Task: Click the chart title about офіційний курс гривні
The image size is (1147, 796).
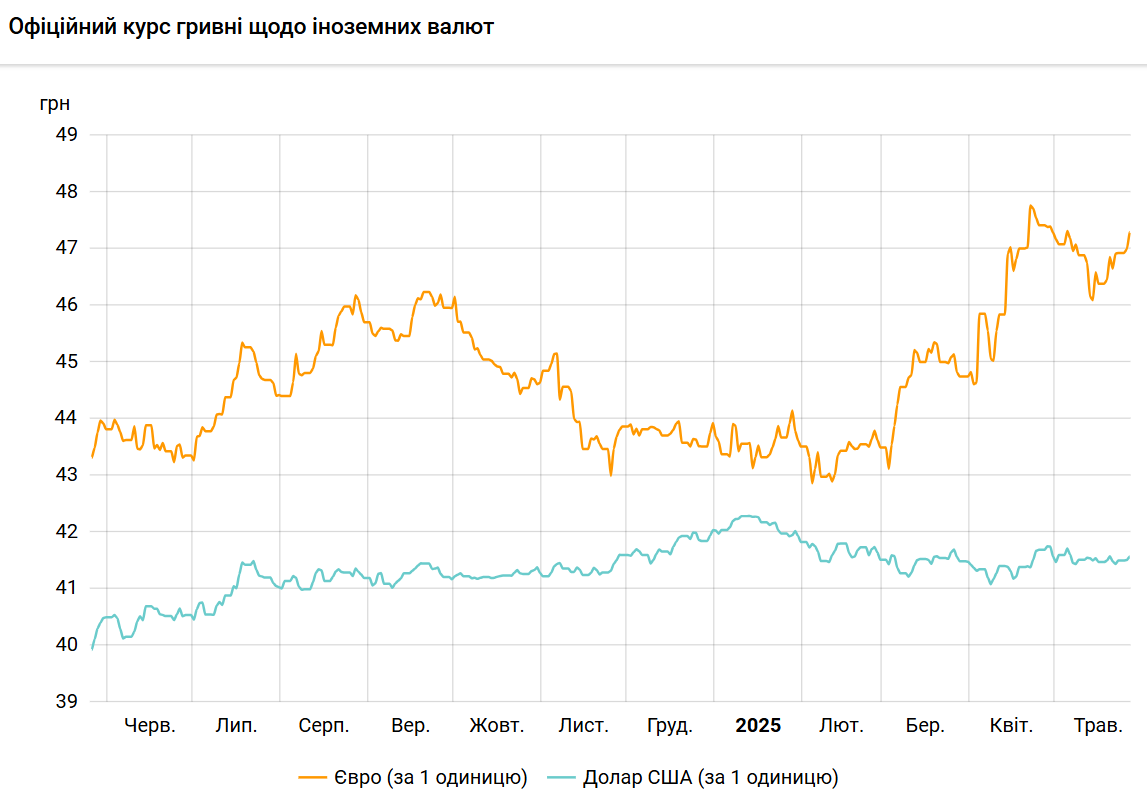Action: [x=251, y=28]
